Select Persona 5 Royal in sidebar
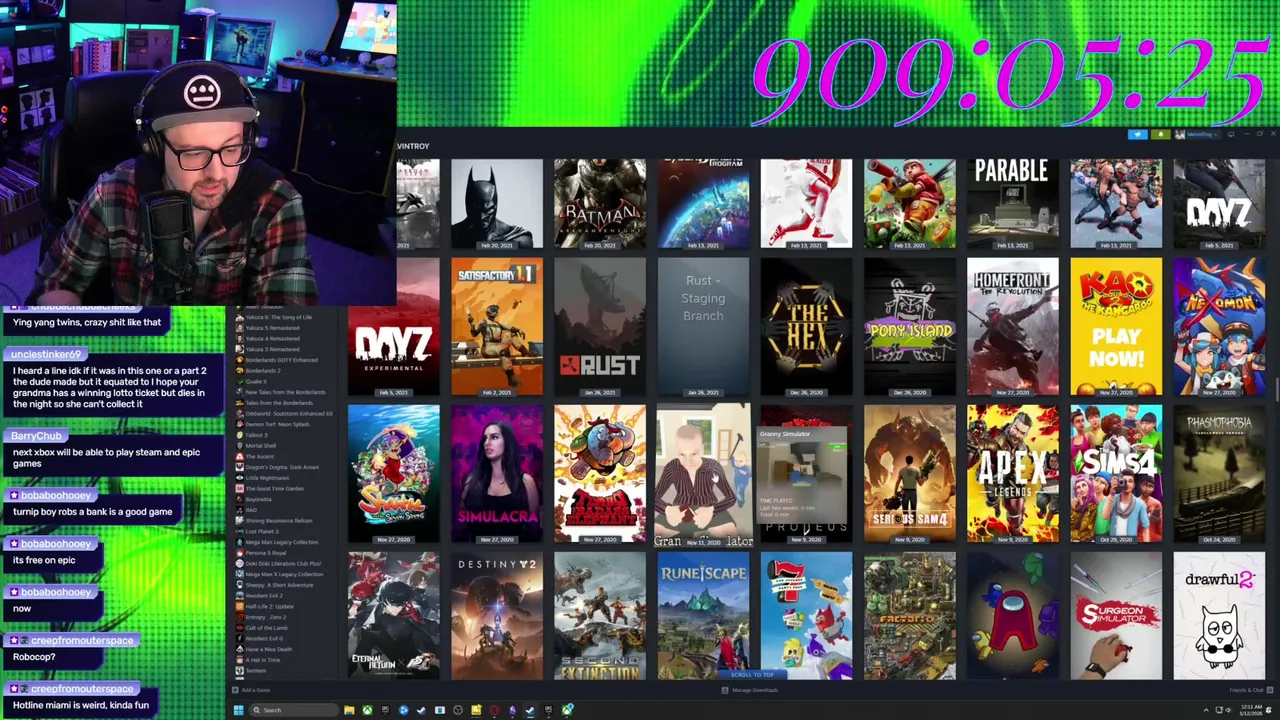Image resolution: width=1280 pixels, height=720 pixels. (x=265, y=553)
